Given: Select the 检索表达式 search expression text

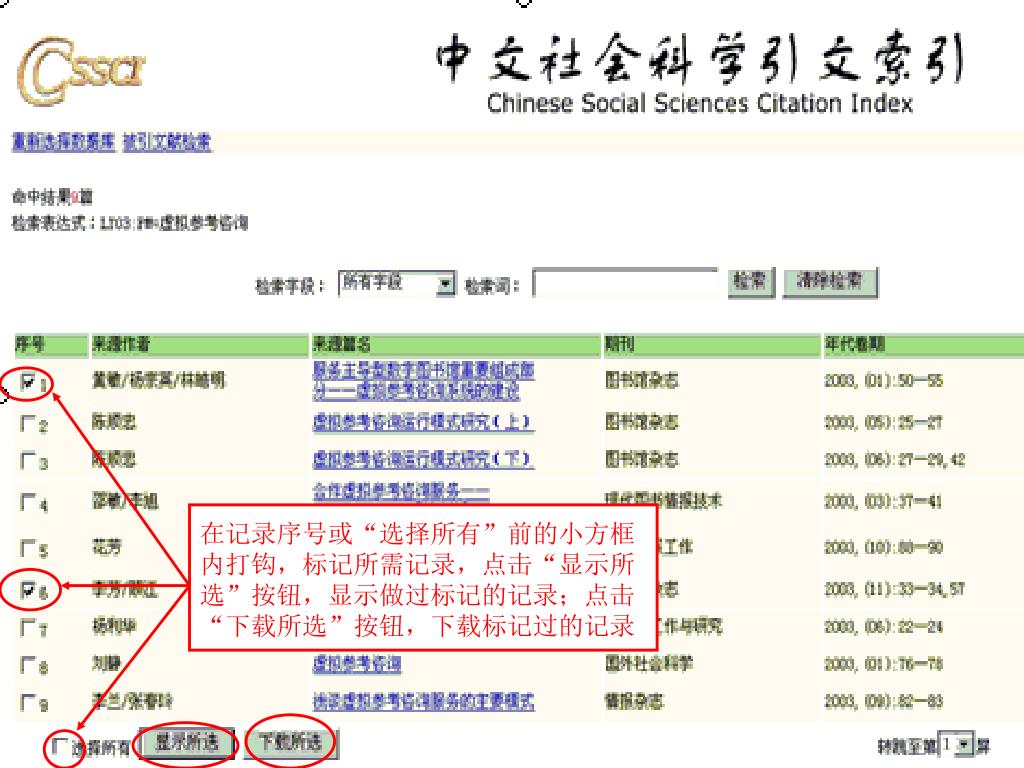Looking at the screenshot, I should (x=130, y=223).
